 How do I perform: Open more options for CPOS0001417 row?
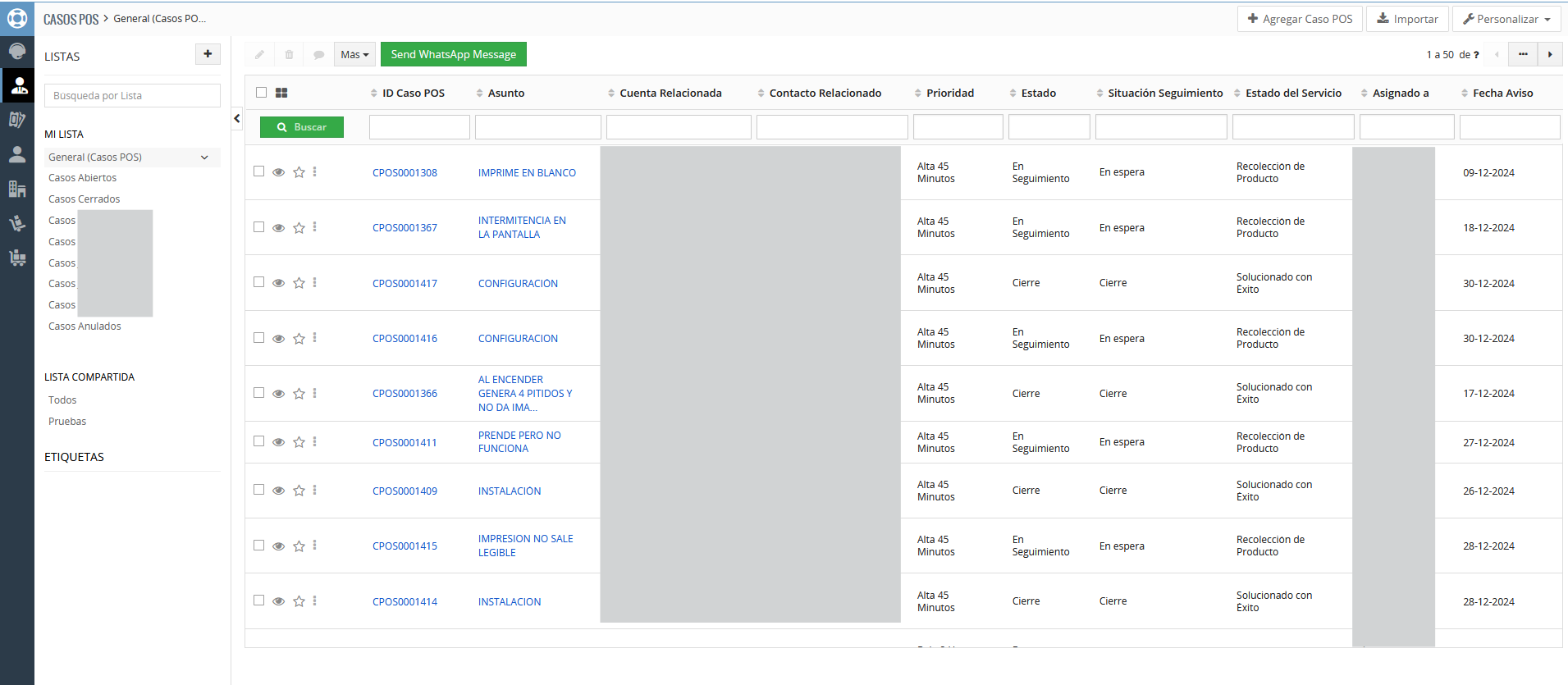(314, 282)
